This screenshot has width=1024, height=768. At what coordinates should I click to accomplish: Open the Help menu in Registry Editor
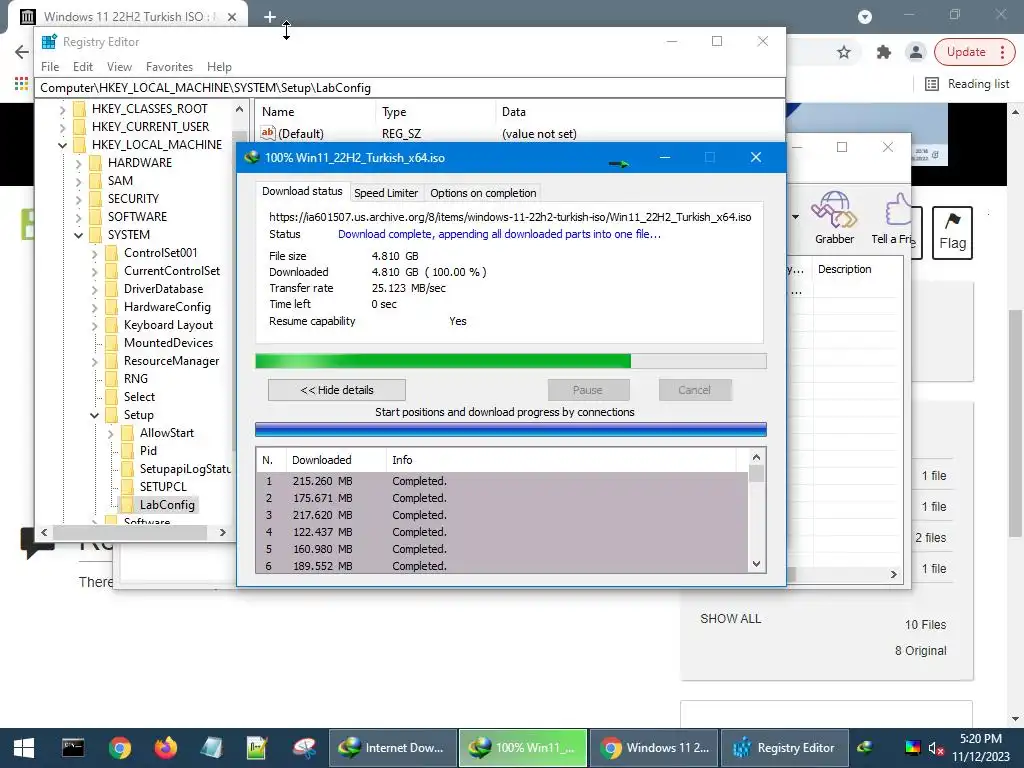(219, 67)
